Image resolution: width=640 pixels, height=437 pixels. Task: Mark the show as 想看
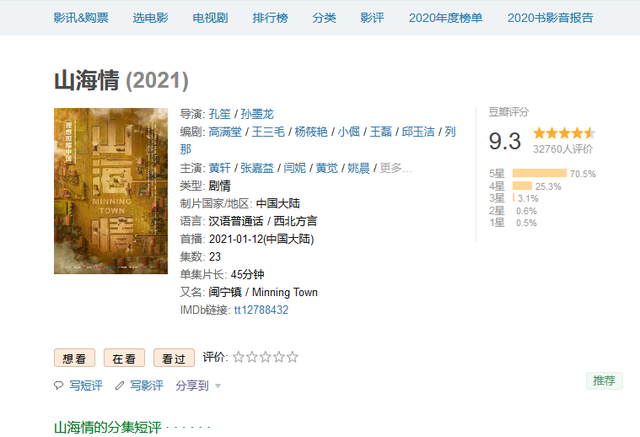pyautogui.click(x=74, y=358)
